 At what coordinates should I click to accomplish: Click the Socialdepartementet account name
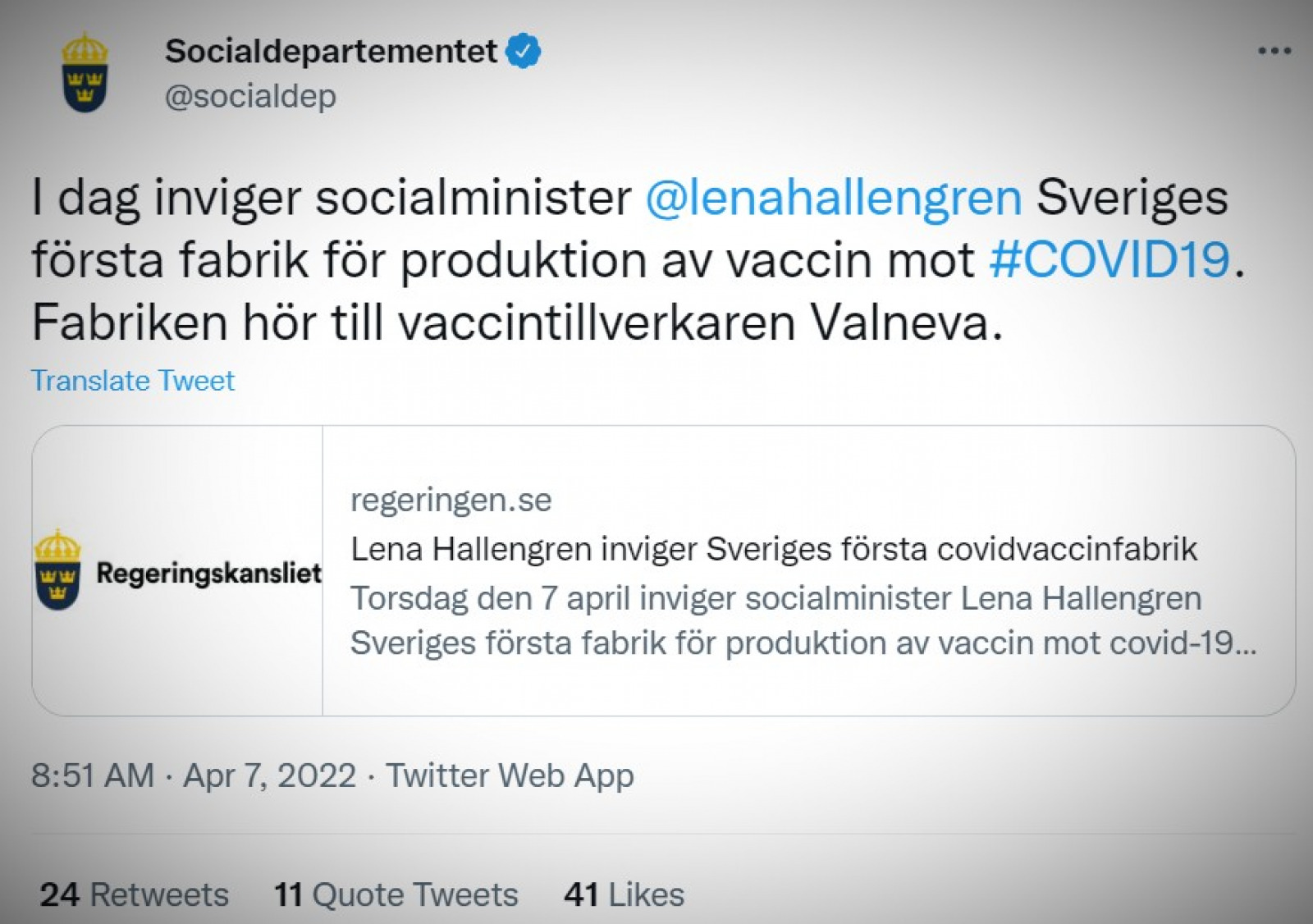point(331,51)
